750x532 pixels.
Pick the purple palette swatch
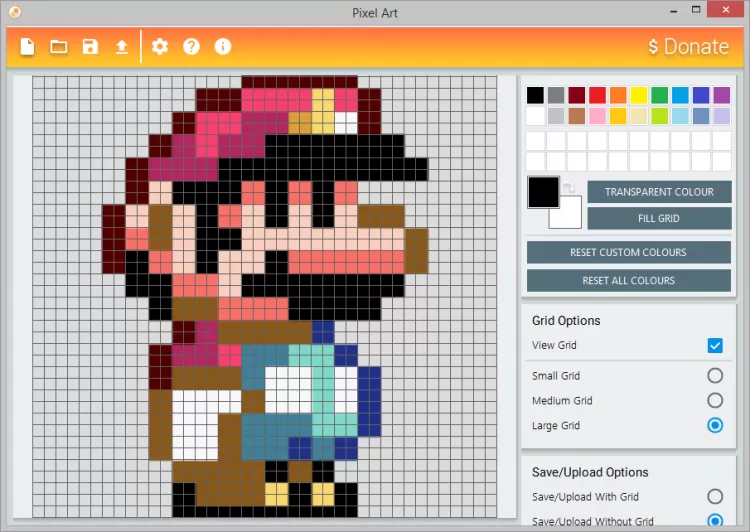pyautogui.click(x=722, y=95)
